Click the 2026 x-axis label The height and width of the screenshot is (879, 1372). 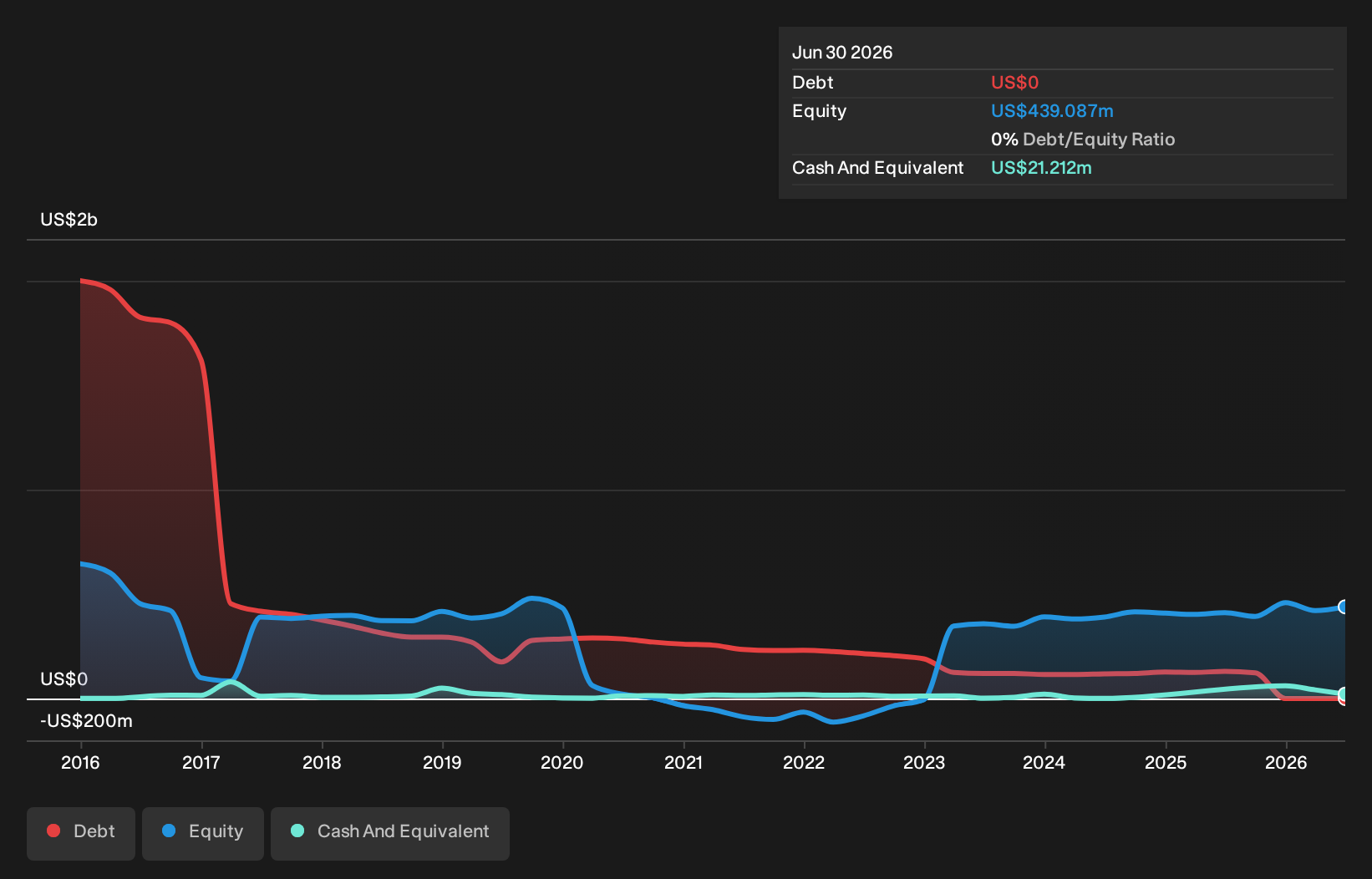pos(1286,762)
